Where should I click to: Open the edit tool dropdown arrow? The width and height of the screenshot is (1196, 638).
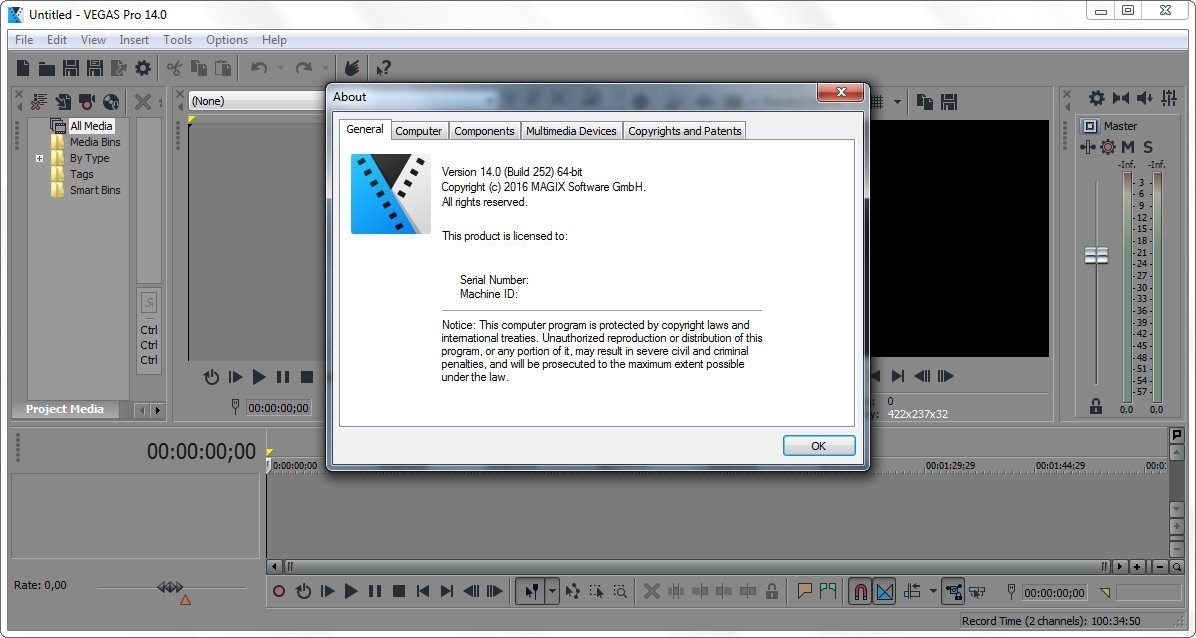click(x=552, y=591)
